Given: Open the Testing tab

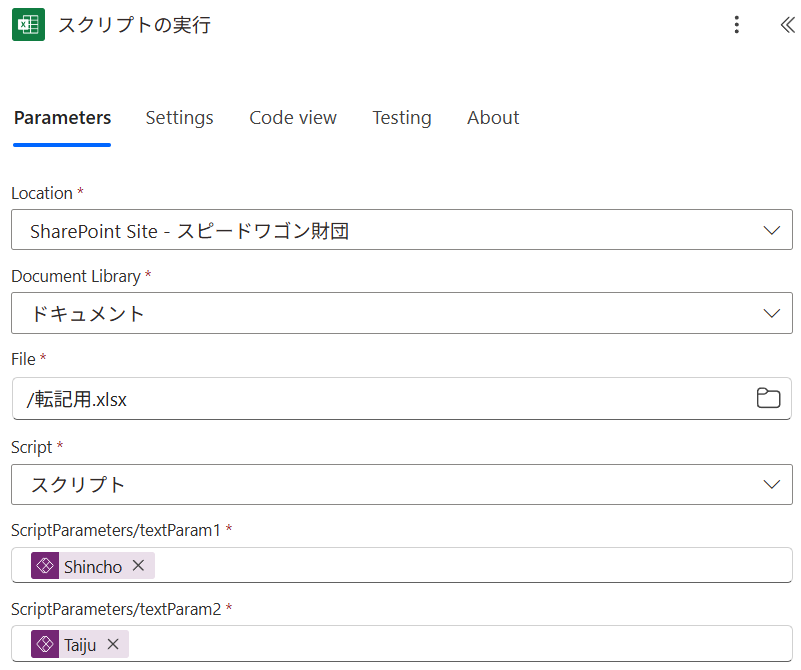Looking at the screenshot, I should click(x=402, y=118).
